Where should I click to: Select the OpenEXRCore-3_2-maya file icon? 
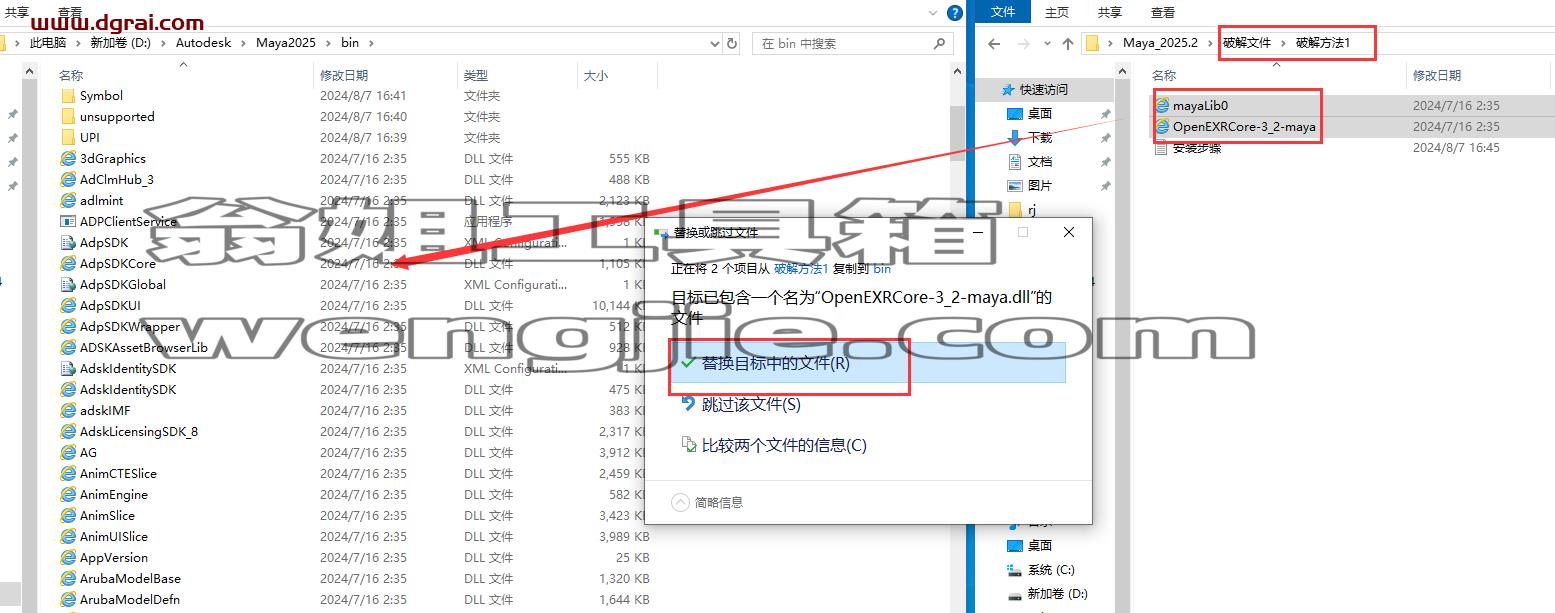click(x=1161, y=126)
